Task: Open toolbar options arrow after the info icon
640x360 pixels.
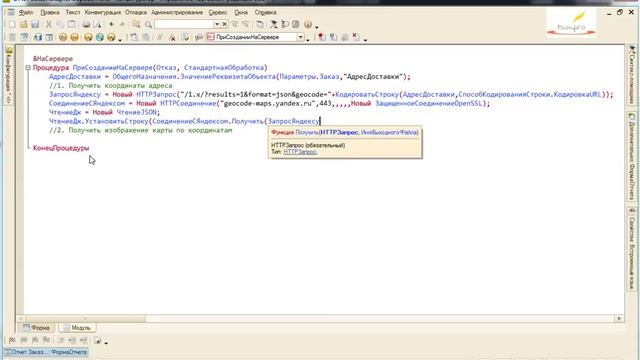Action: 317,27
